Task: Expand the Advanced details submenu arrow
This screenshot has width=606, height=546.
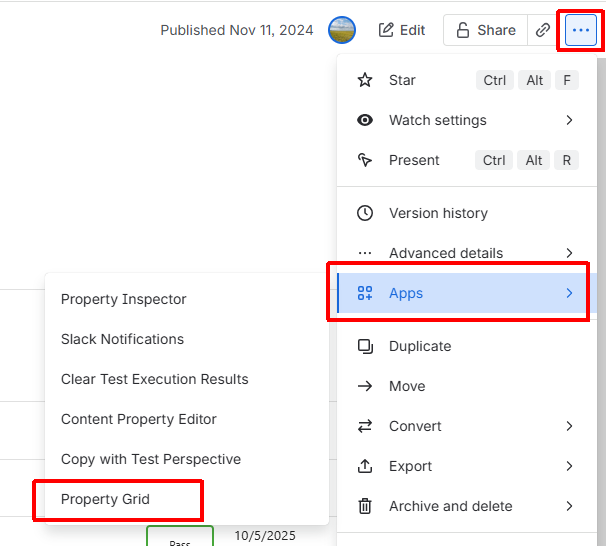Action: click(569, 253)
